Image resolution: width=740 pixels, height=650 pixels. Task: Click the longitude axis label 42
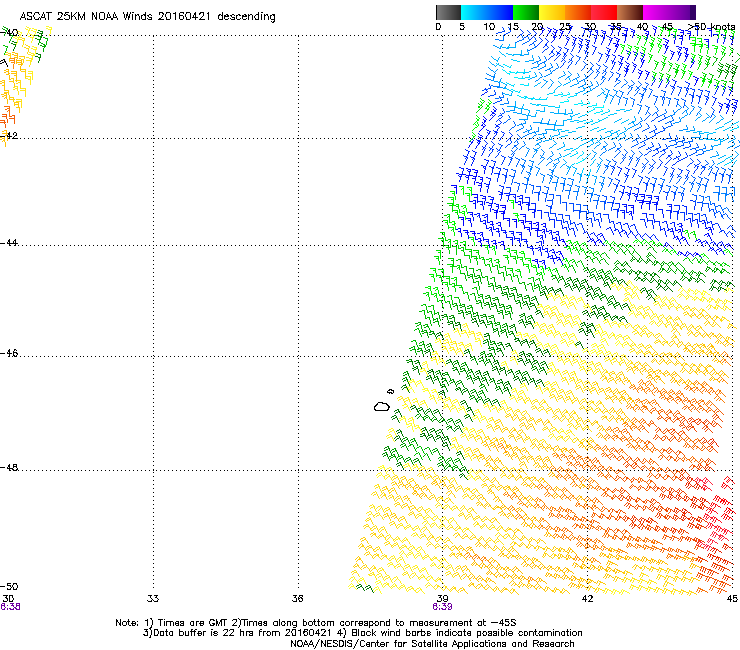pyautogui.click(x=587, y=599)
